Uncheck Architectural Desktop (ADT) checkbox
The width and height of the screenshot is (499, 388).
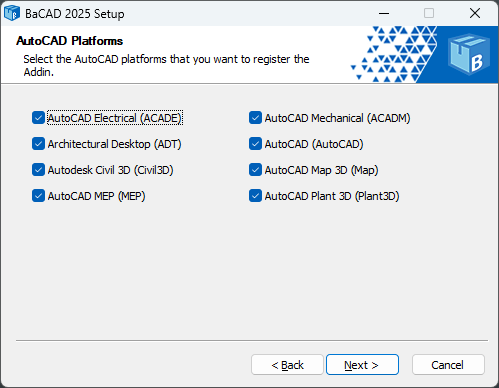(x=38, y=144)
